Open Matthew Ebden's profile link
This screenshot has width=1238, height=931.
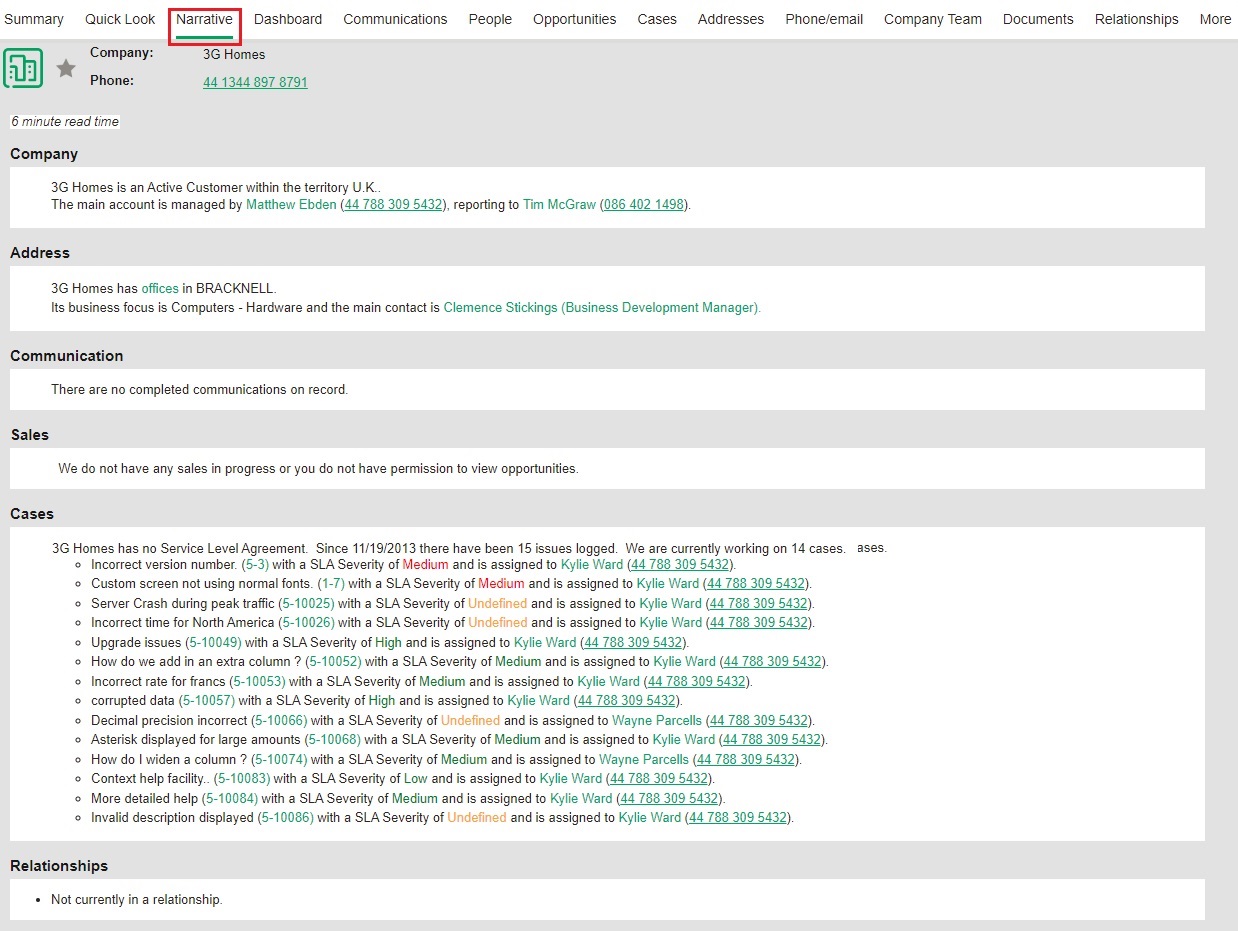[x=290, y=204]
